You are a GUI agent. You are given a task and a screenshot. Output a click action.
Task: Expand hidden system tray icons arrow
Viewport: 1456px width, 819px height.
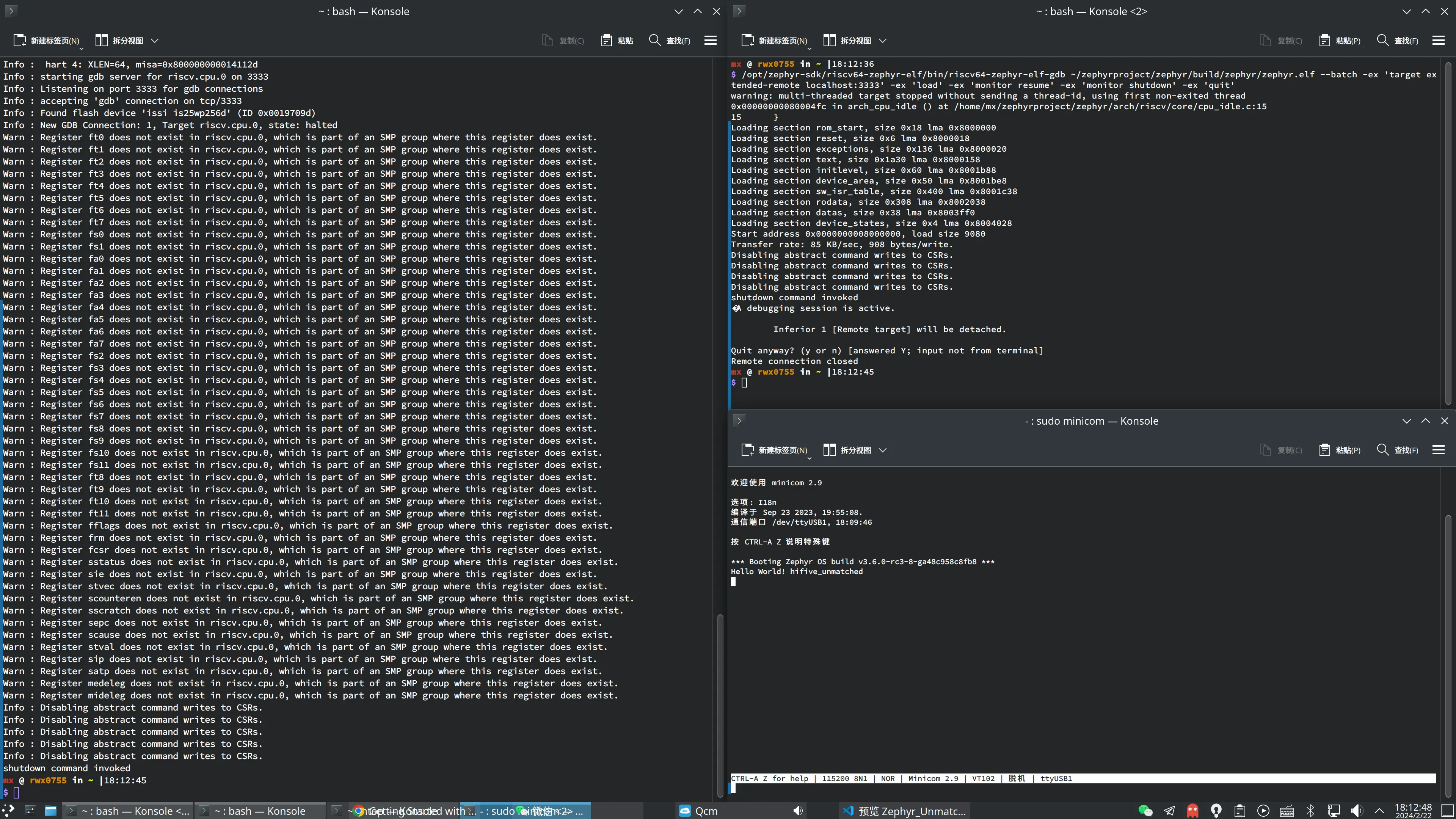[x=1379, y=811]
